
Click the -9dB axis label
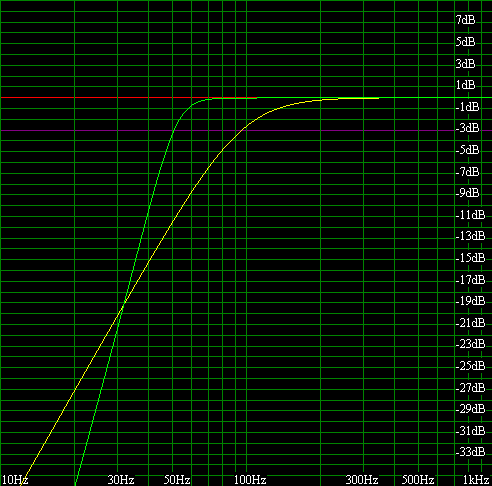coord(467,193)
